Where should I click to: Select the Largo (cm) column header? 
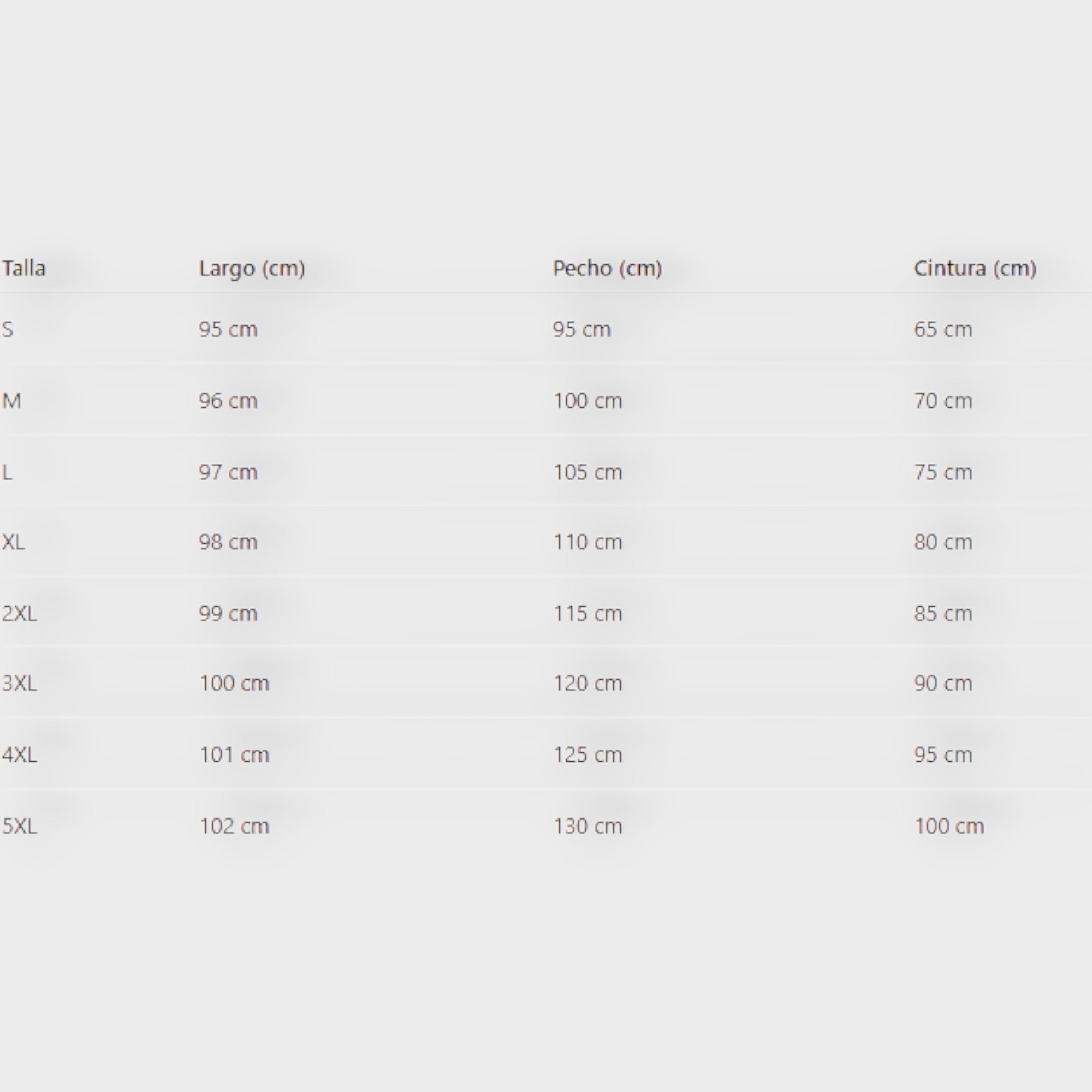252,268
